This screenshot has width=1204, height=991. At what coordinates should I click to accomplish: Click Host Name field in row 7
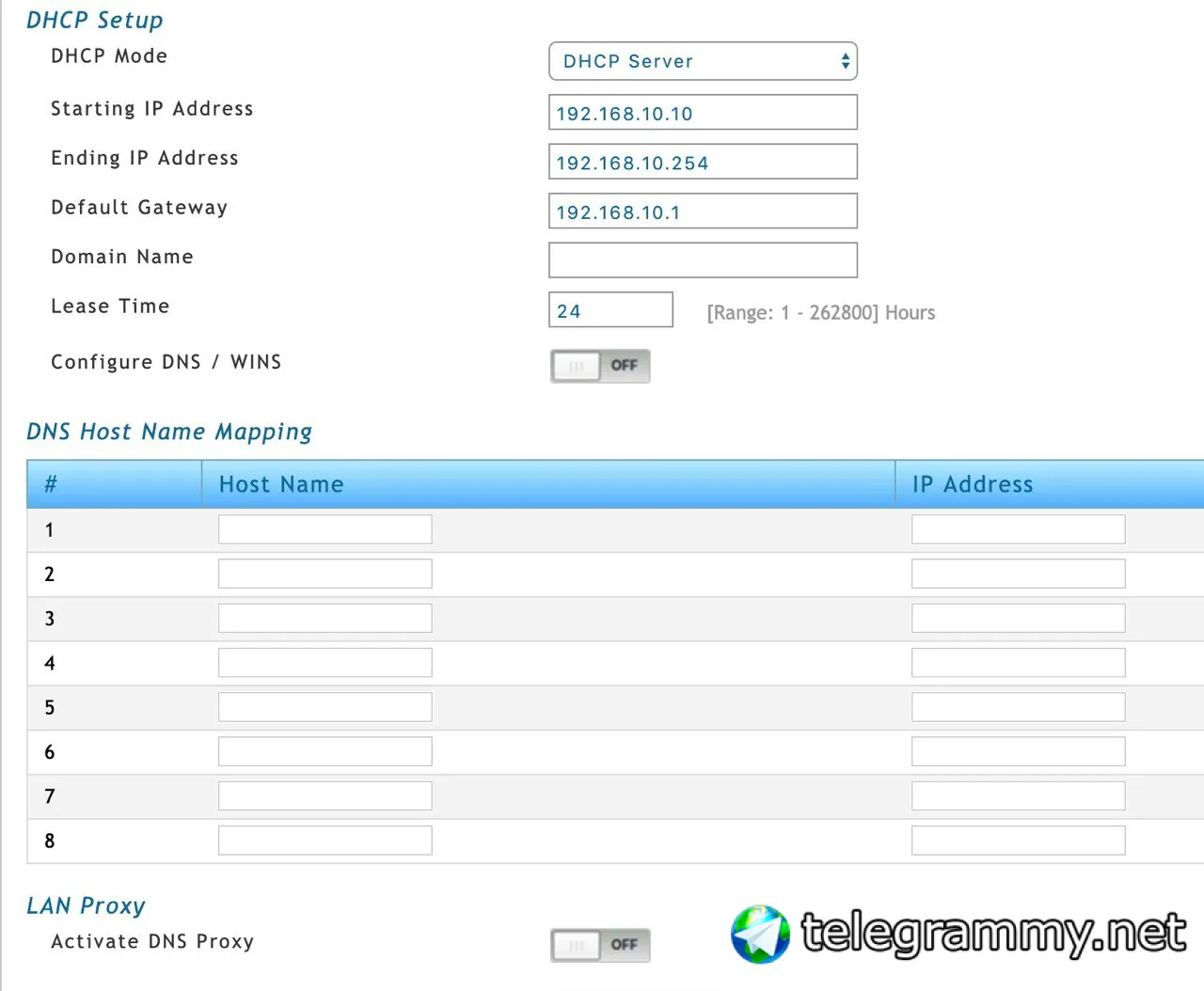coord(325,795)
